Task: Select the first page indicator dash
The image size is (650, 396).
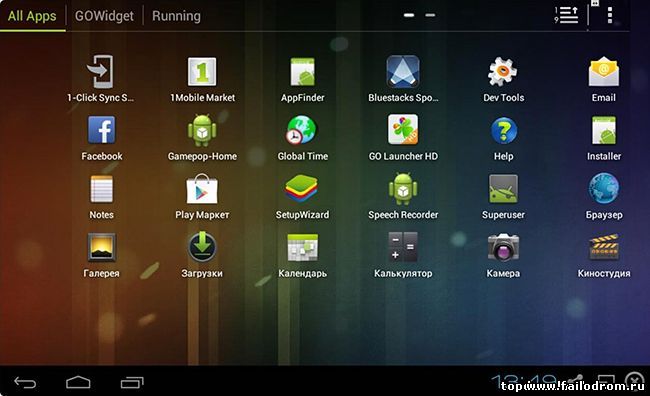Action: click(409, 15)
